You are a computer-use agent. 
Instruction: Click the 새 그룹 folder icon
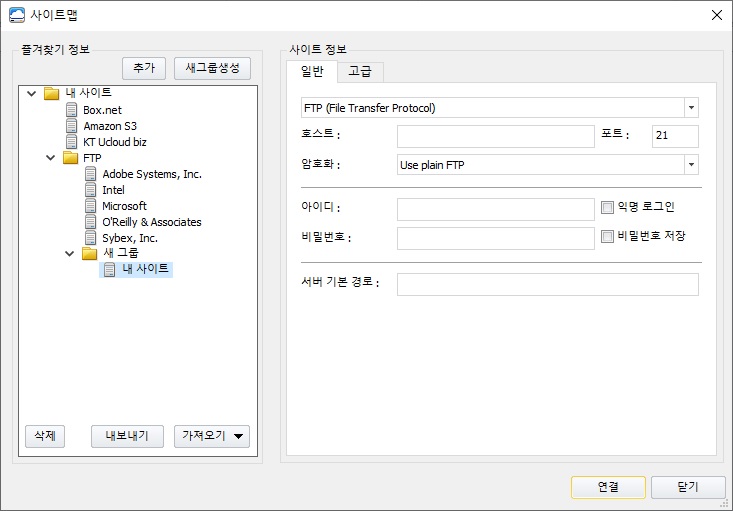pos(89,253)
